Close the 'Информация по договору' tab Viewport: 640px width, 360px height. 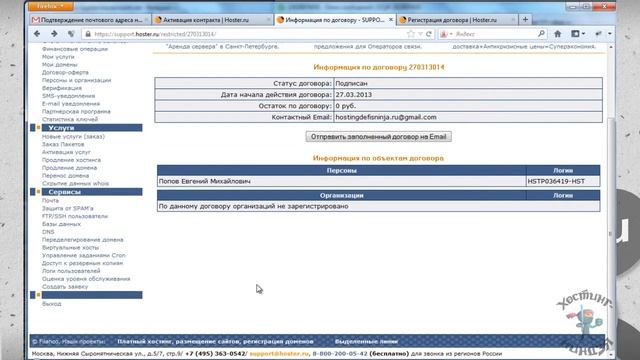[x=391, y=20]
